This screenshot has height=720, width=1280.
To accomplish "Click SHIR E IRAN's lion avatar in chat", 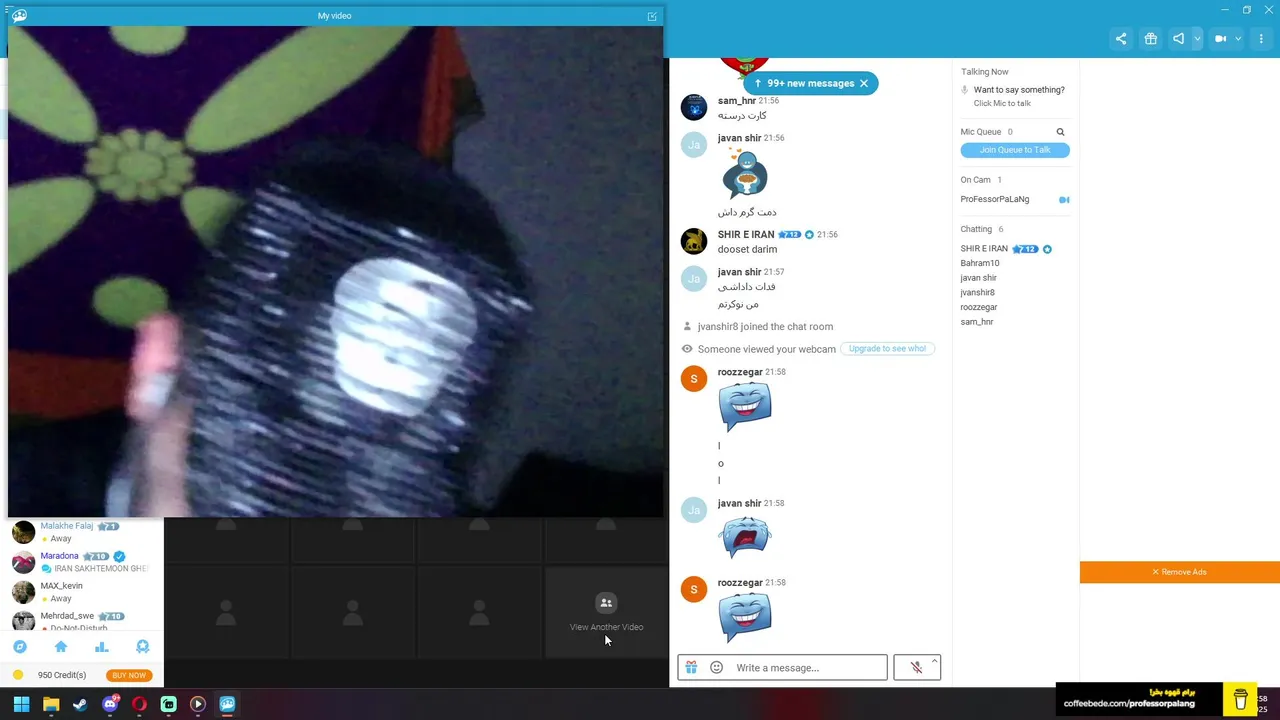I will (x=694, y=241).
